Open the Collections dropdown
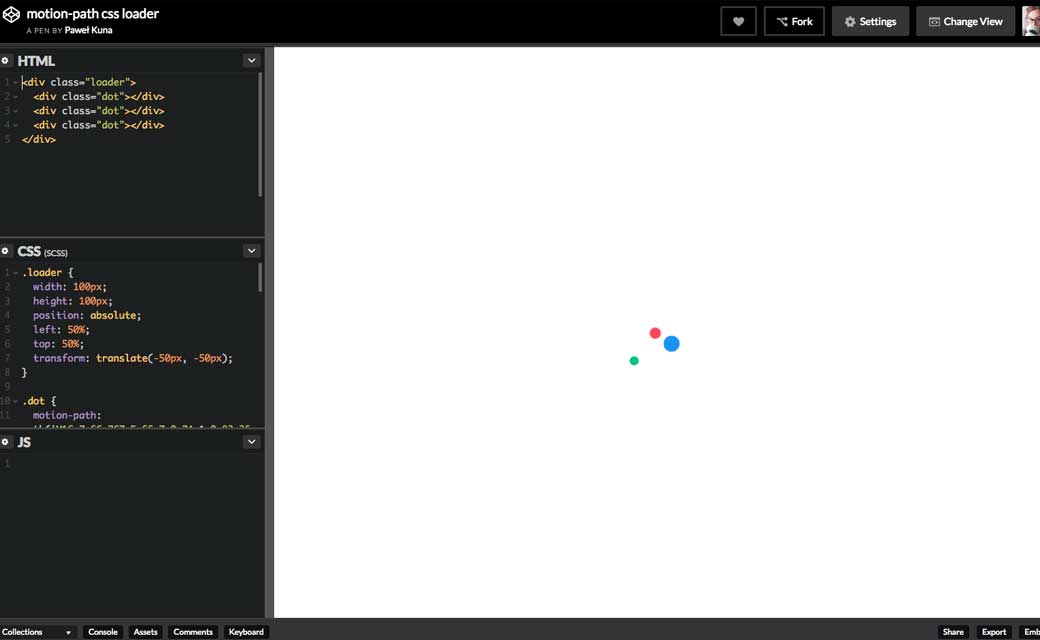This screenshot has height=640, width=1040. click(38, 632)
